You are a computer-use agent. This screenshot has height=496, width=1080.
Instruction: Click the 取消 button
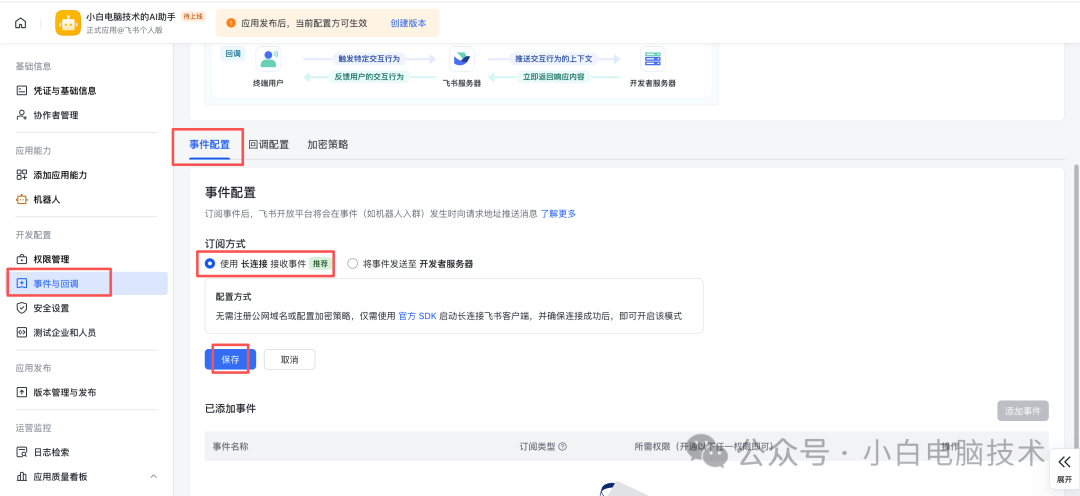point(289,360)
